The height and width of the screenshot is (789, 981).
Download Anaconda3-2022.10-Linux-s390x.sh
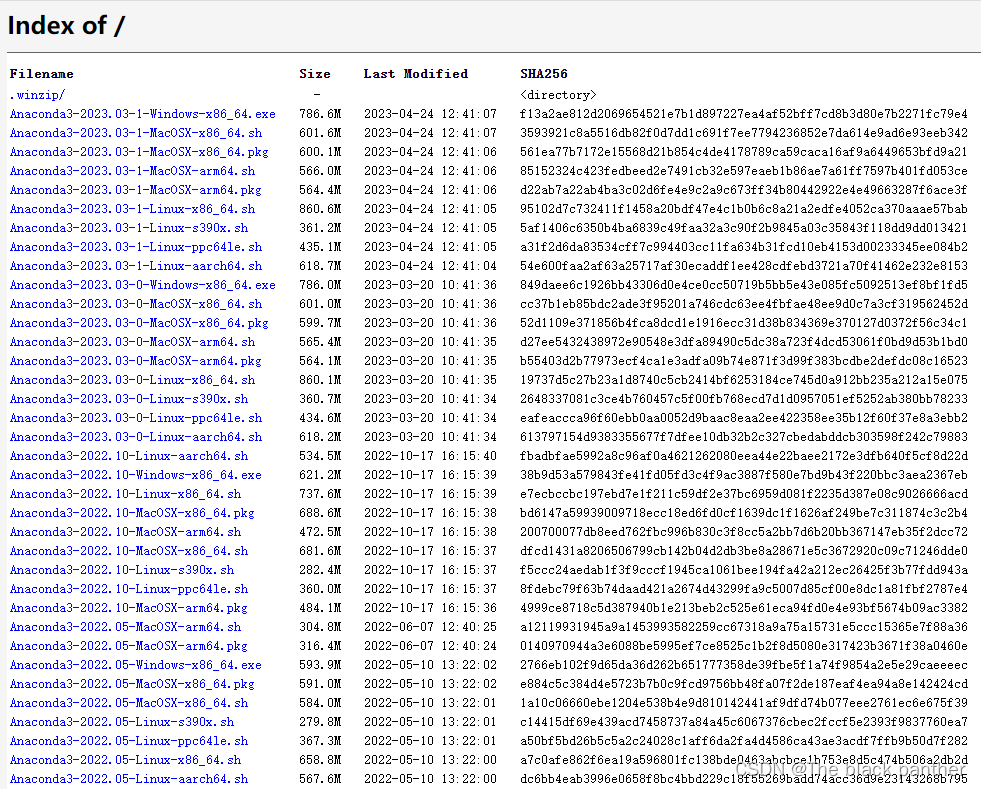[x=122, y=570]
